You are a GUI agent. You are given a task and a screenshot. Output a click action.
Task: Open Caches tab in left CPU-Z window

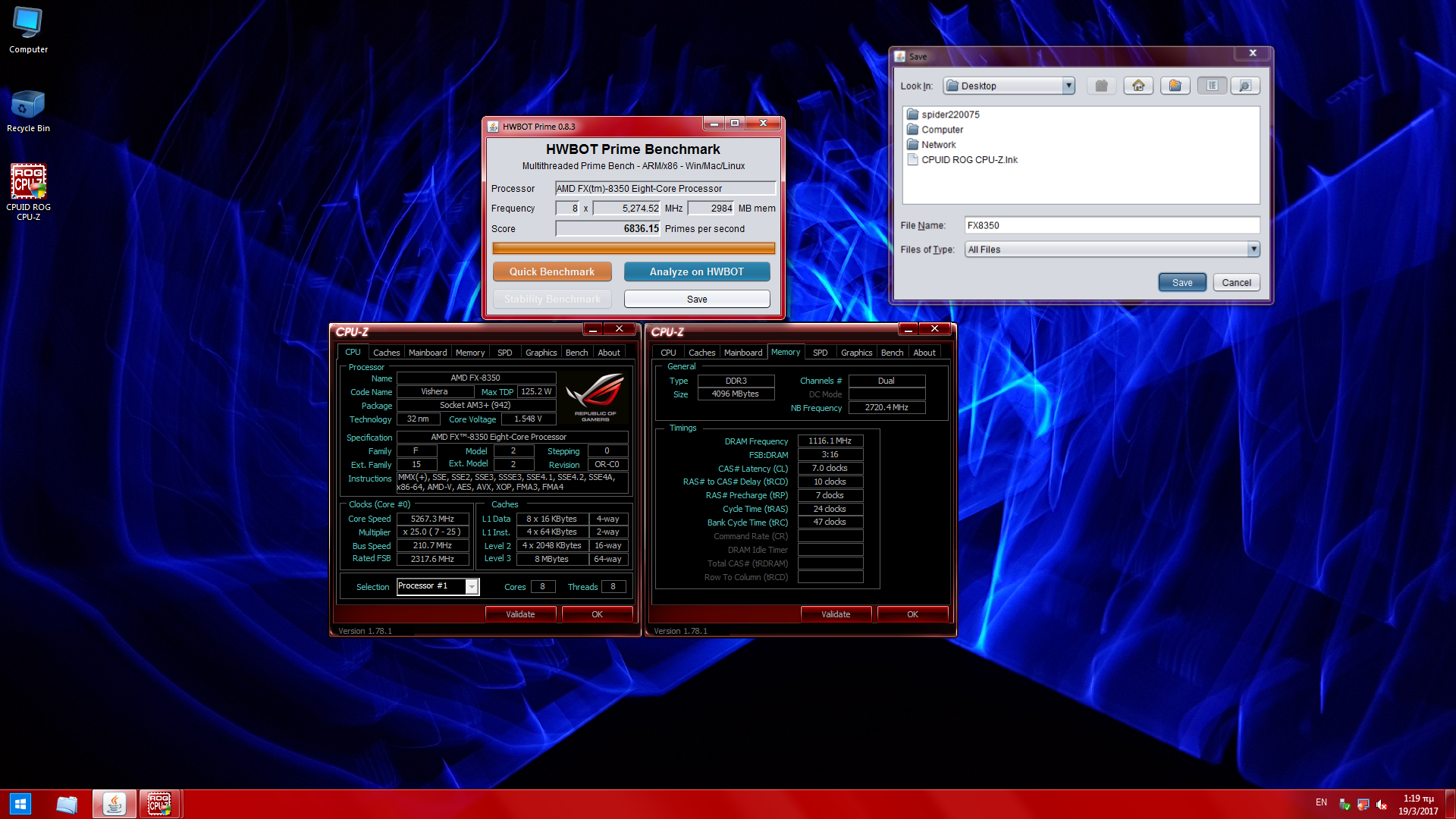pyautogui.click(x=386, y=353)
